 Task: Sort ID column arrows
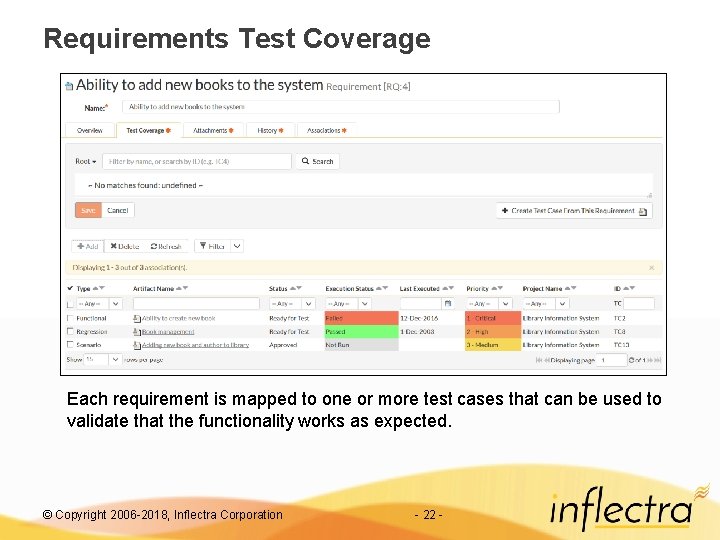(x=629, y=288)
